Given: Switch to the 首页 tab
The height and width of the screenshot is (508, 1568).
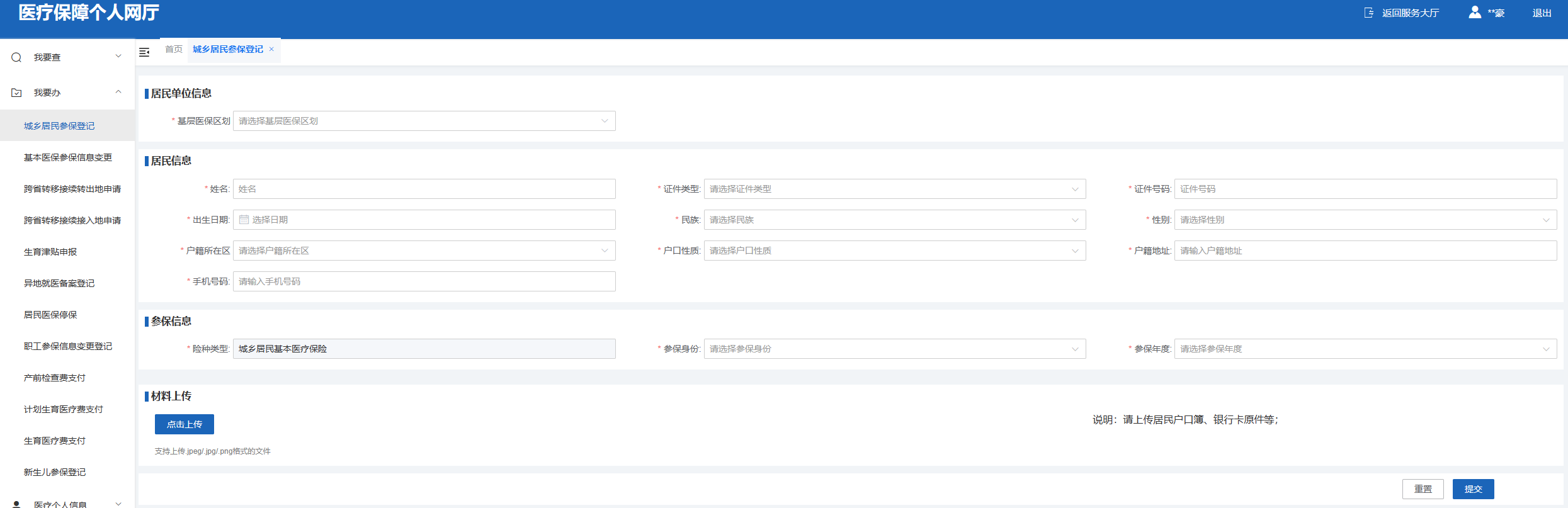Looking at the screenshot, I should pyautogui.click(x=174, y=49).
